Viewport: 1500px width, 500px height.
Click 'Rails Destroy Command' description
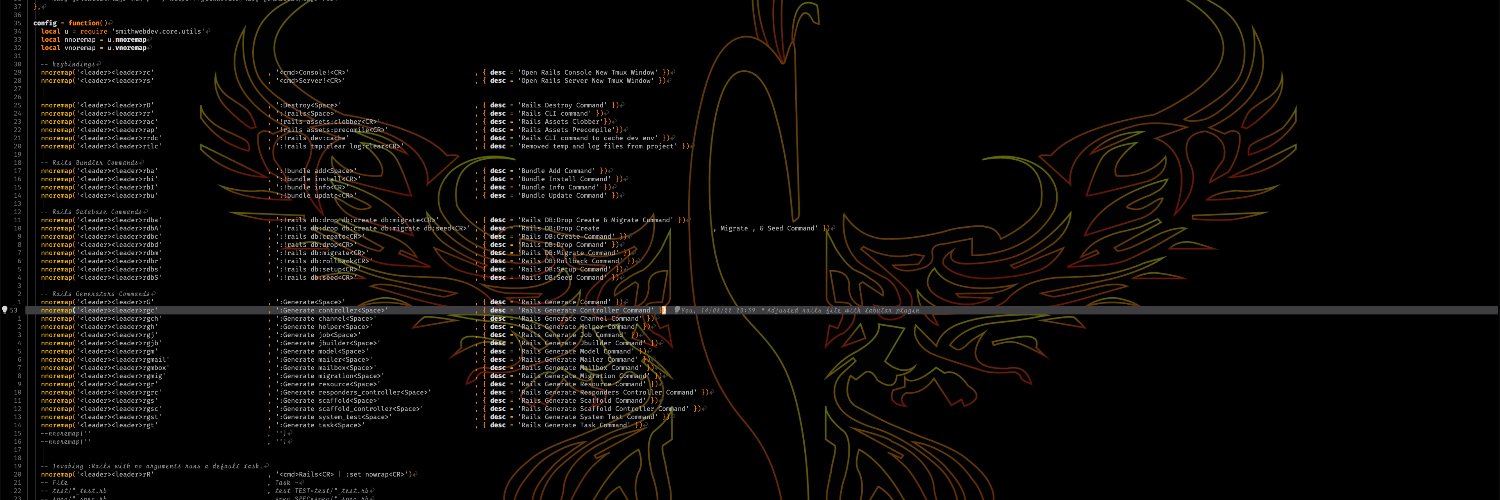point(563,105)
